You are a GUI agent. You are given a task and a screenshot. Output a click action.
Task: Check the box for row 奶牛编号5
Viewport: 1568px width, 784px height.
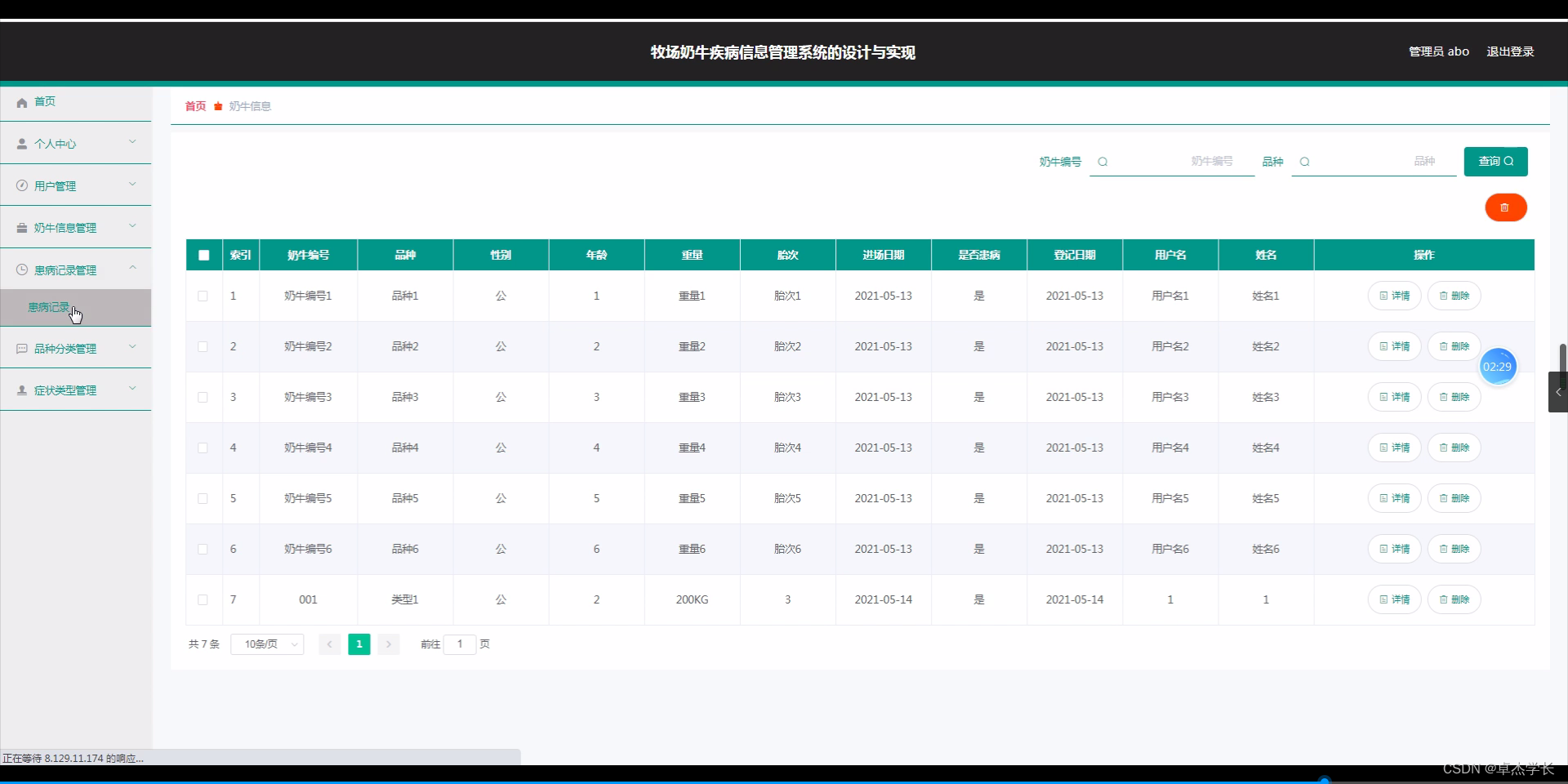pyautogui.click(x=203, y=498)
